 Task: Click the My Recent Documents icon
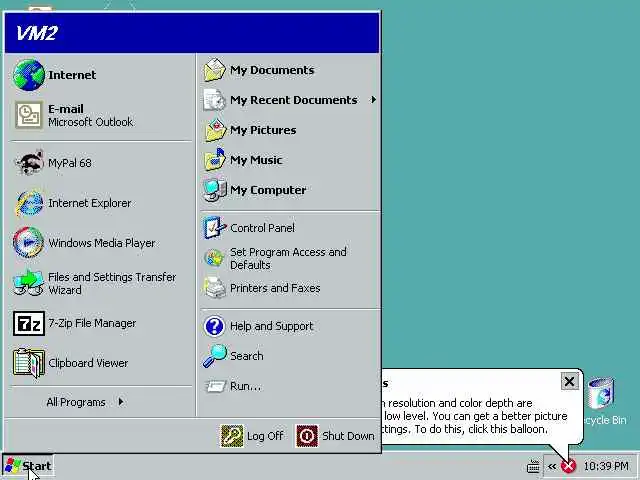tap(214, 100)
